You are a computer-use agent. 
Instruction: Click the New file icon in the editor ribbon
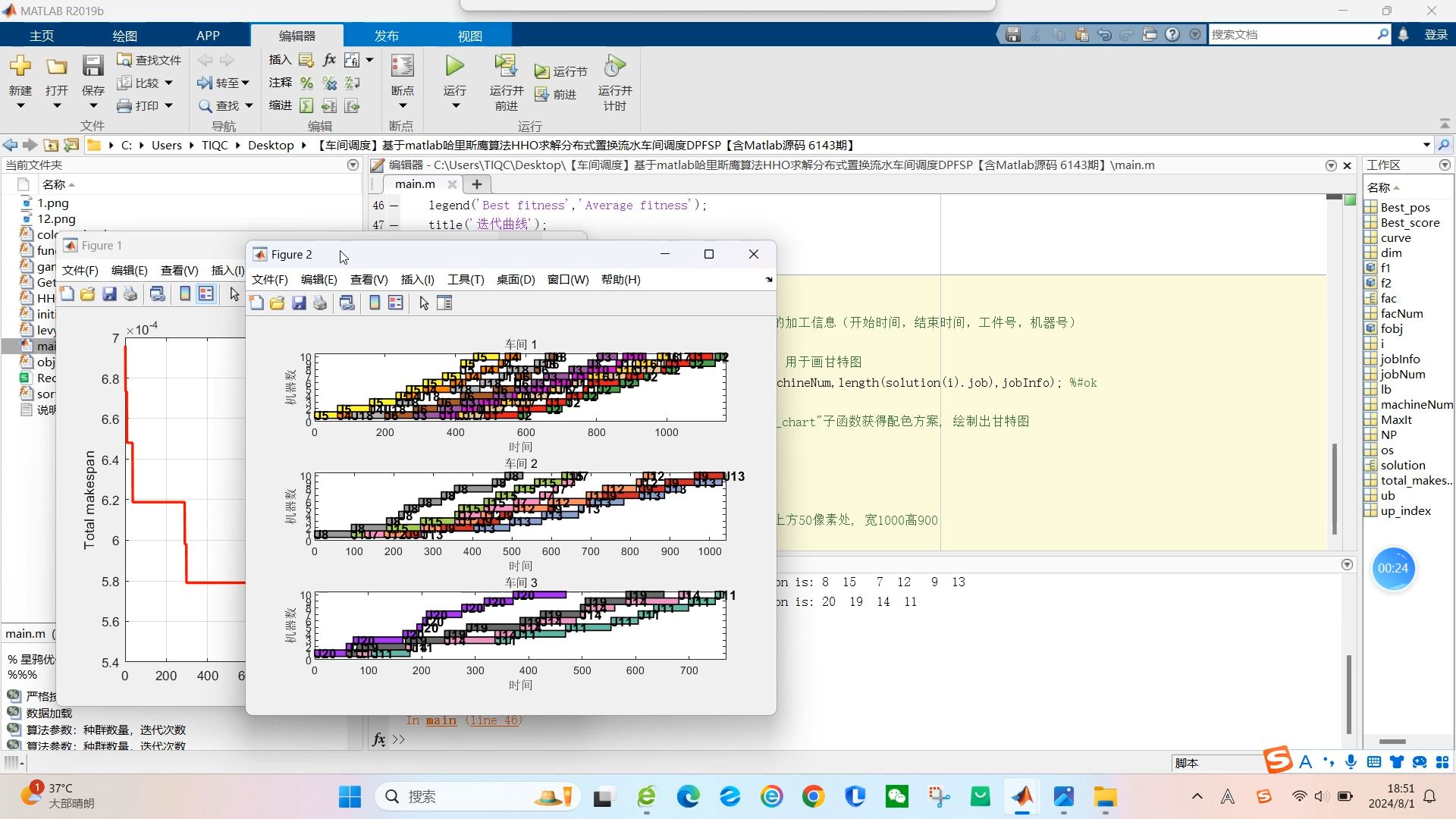click(x=20, y=66)
